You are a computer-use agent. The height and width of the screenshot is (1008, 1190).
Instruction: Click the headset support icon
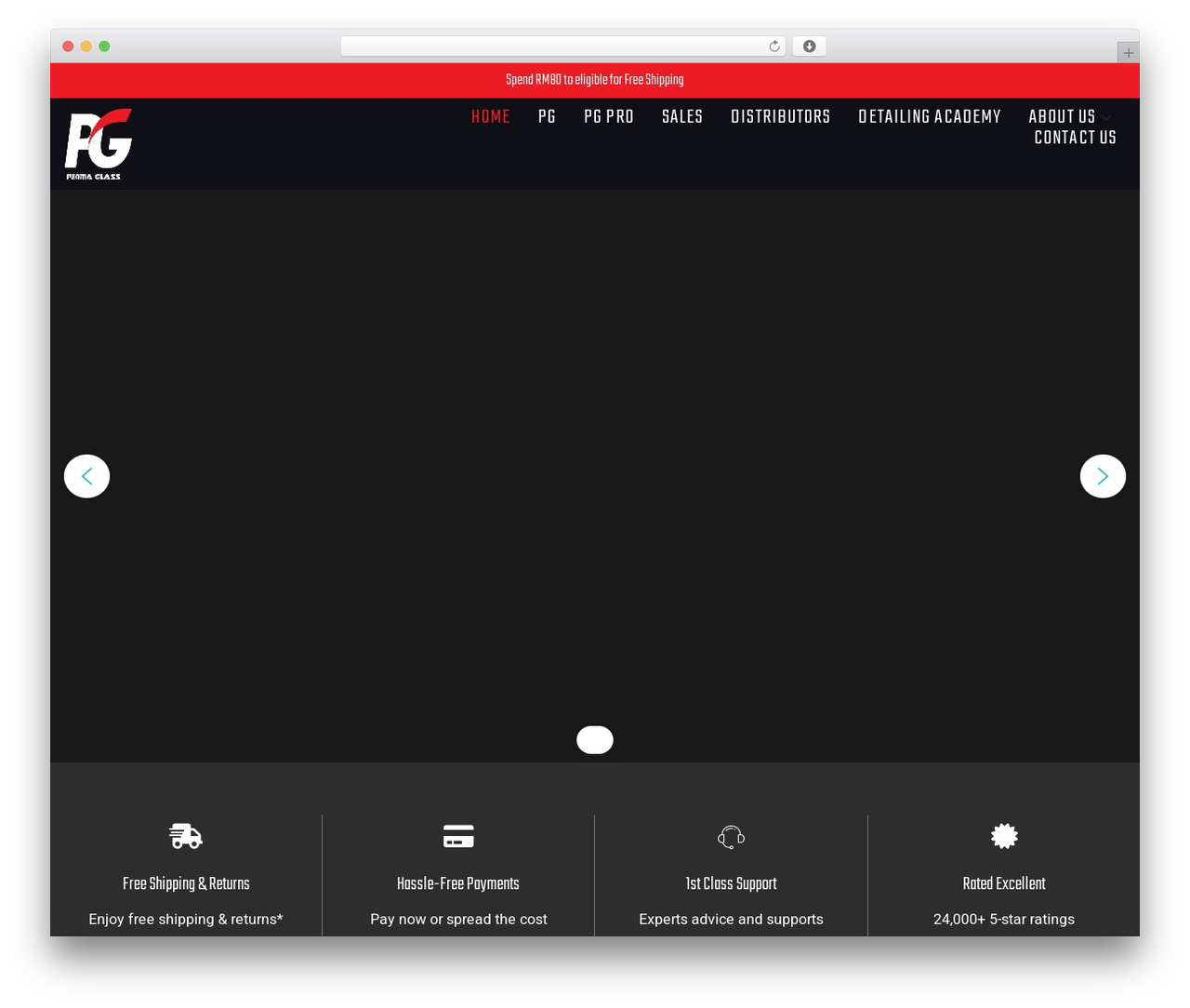click(731, 837)
